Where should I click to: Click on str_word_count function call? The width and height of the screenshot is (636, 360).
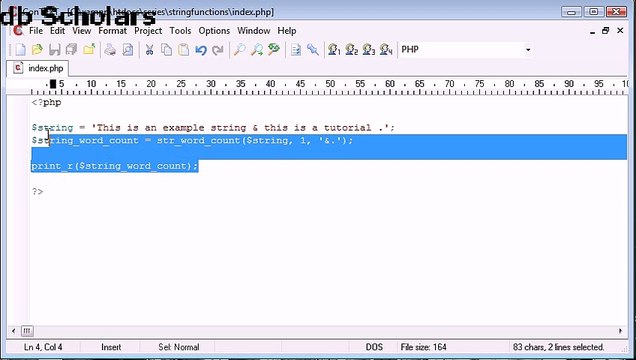(x=198, y=141)
